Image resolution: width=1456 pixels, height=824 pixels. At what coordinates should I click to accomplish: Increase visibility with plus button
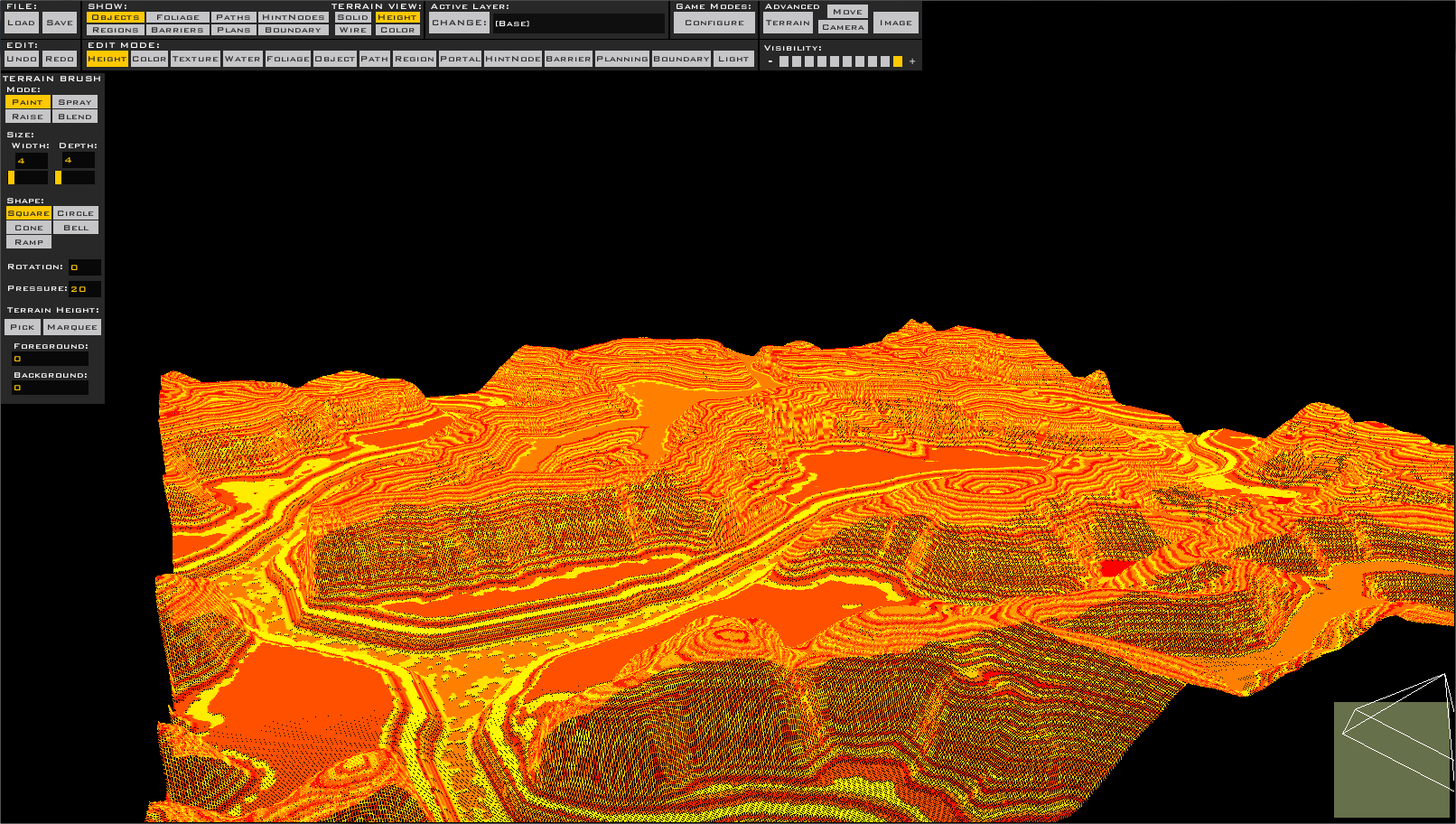tap(912, 61)
